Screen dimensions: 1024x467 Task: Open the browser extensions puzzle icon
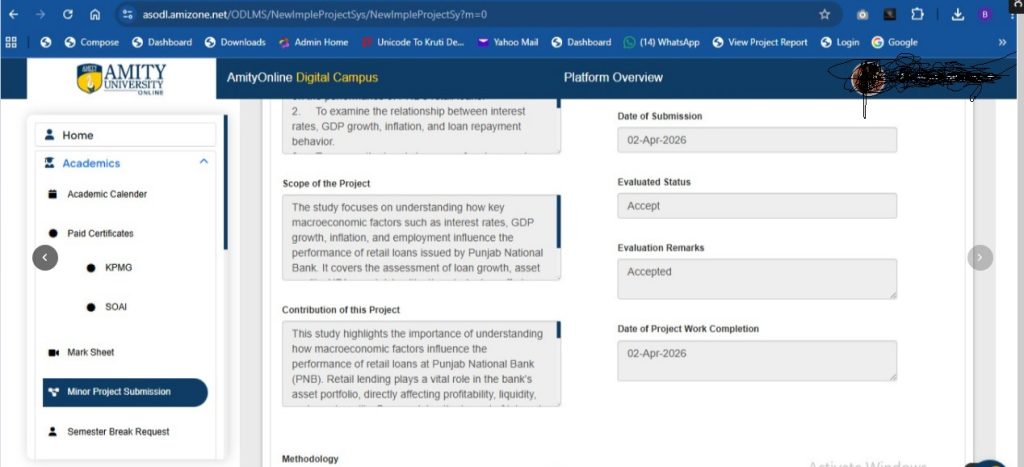tap(917, 14)
